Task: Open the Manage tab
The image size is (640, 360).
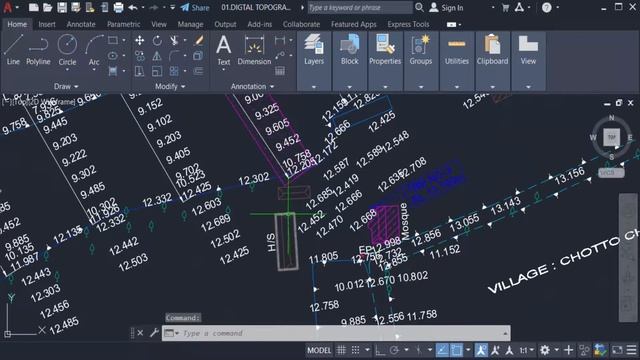Action: (x=190, y=24)
